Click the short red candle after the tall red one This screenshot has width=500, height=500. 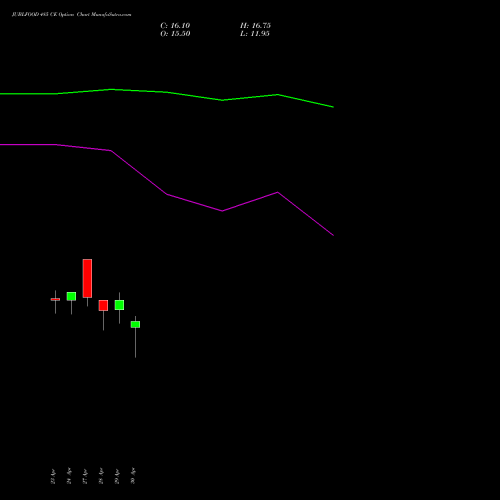pyautogui.click(x=103, y=305)
